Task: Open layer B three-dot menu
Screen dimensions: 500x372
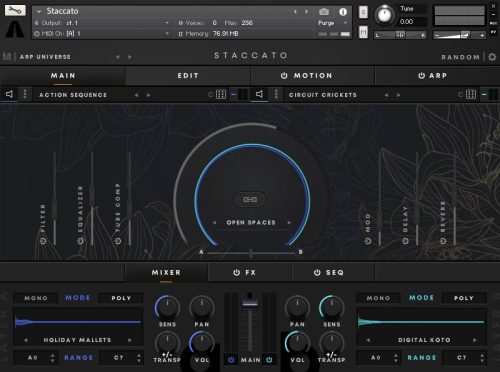Action: tap(276, 94)
